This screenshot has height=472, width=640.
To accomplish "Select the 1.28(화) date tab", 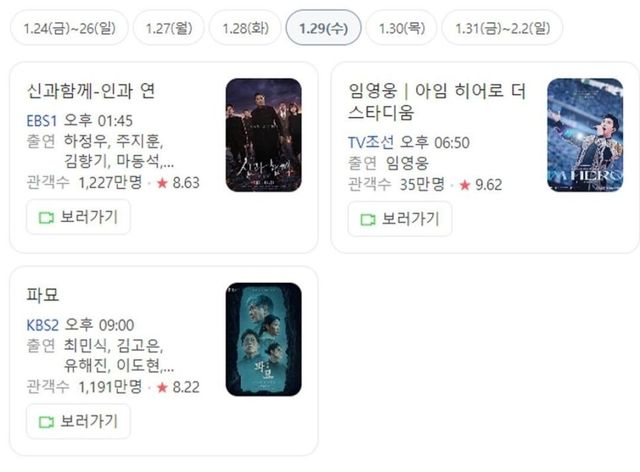I will (245, 28).
